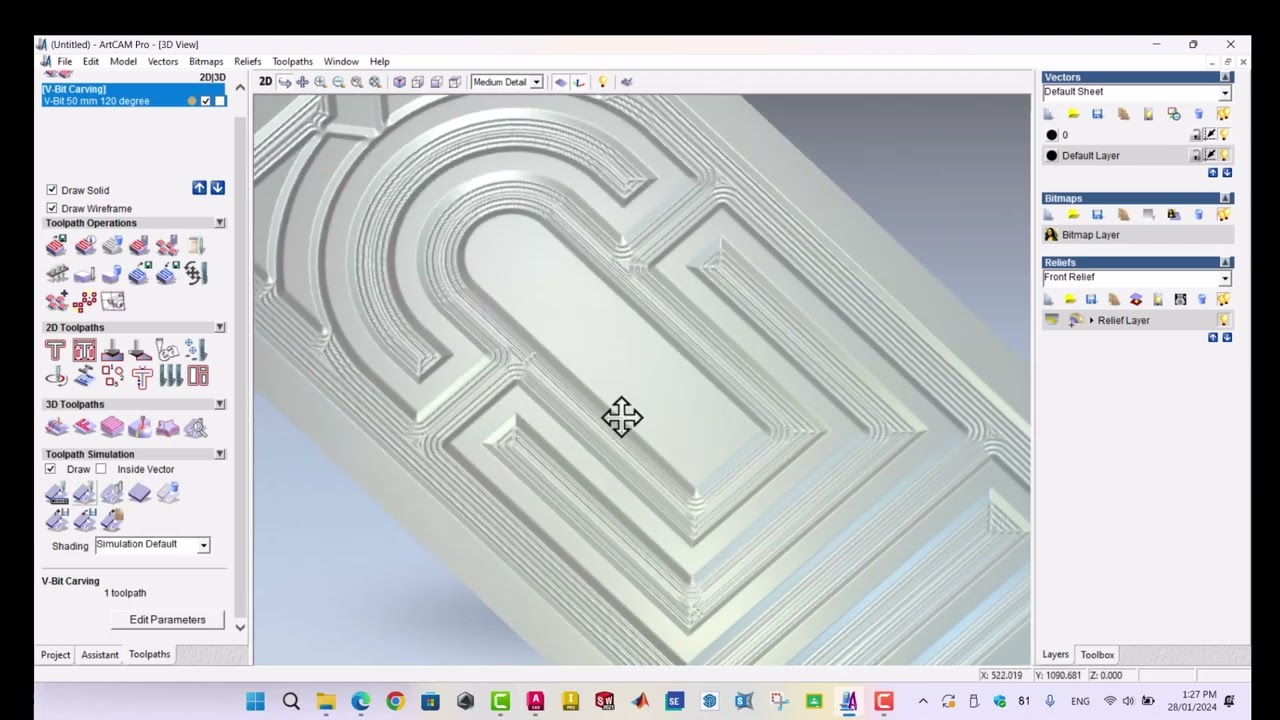The image size is (1280, 720).
Task: Click the open folder icon in Reliefs panel
Action: click(x=1070, y=299)
